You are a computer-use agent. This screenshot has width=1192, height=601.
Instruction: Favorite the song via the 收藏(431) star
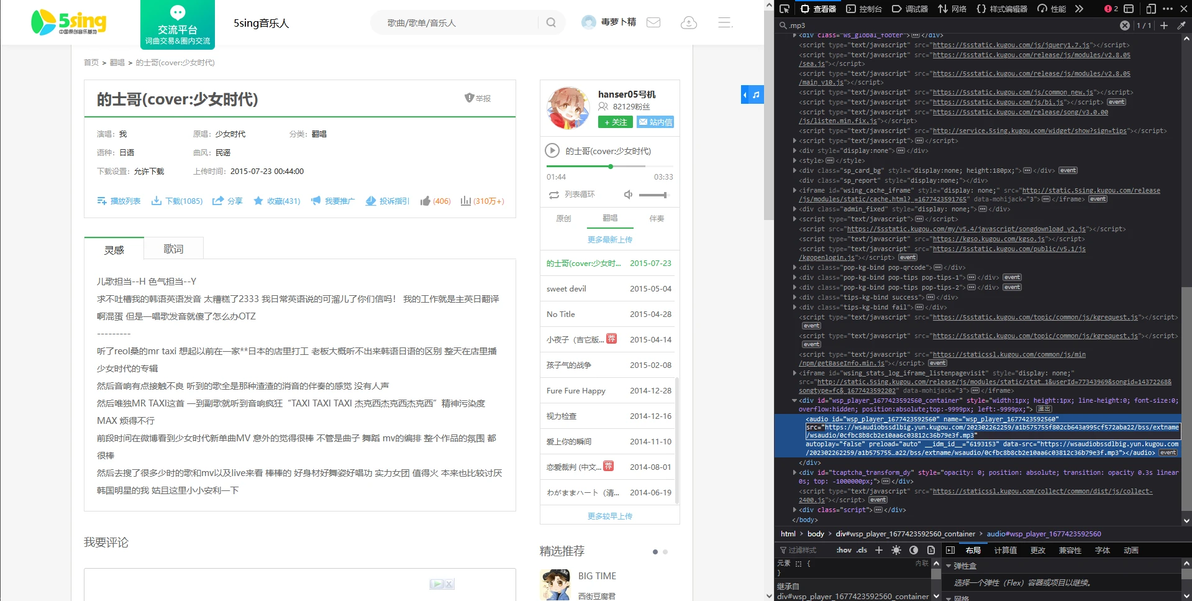[258, 201]
